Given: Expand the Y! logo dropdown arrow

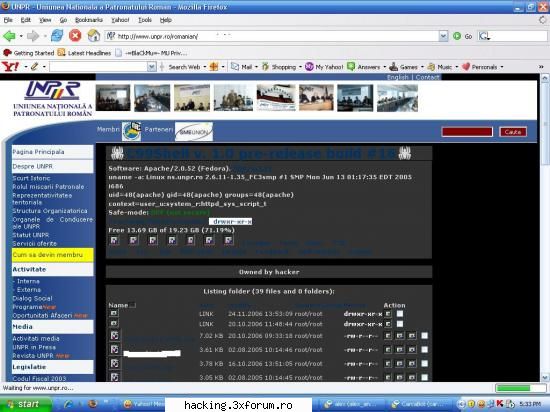Looking at the screenshot, I should [x=26, y=67].
